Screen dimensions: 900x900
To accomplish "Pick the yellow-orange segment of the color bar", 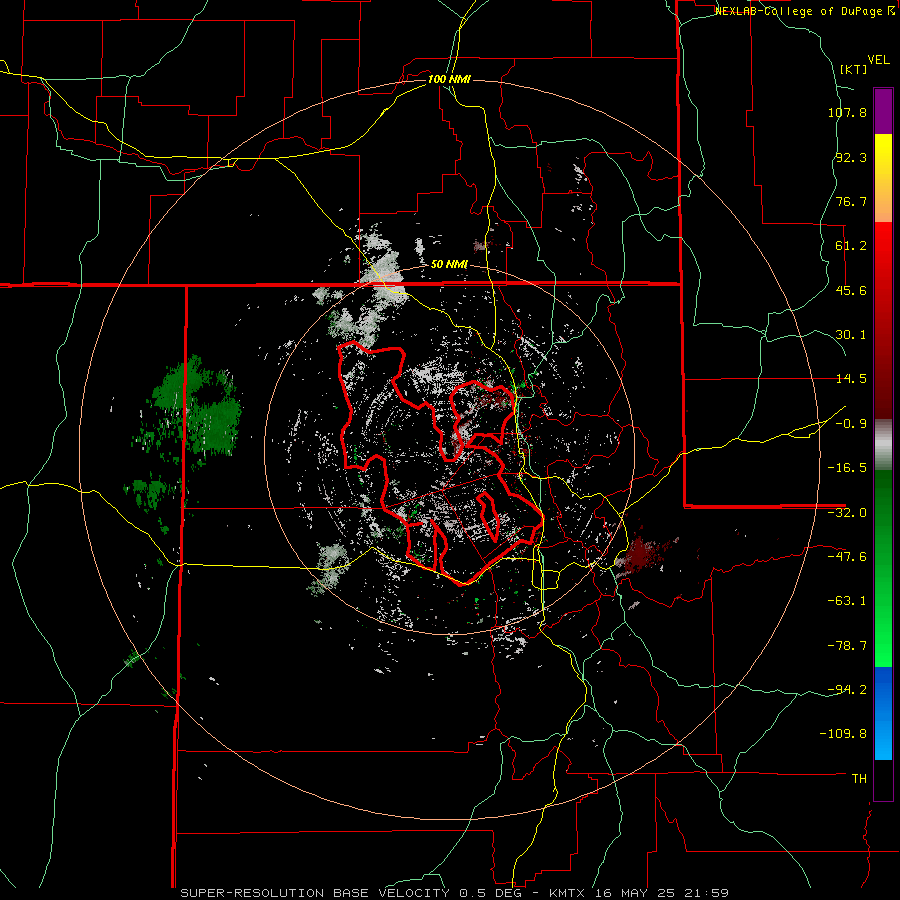I will (883, 178).
